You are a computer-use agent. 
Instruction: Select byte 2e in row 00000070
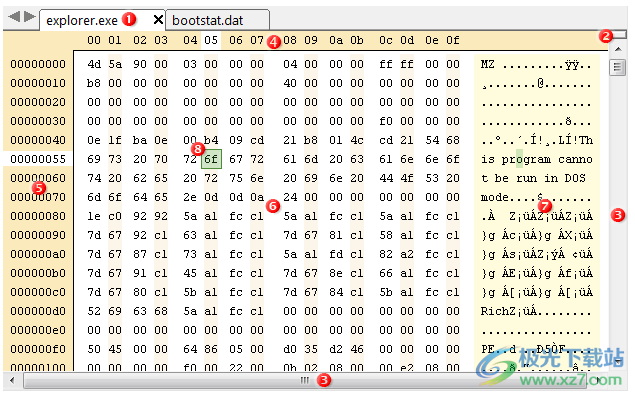click(x=190, y=197)
